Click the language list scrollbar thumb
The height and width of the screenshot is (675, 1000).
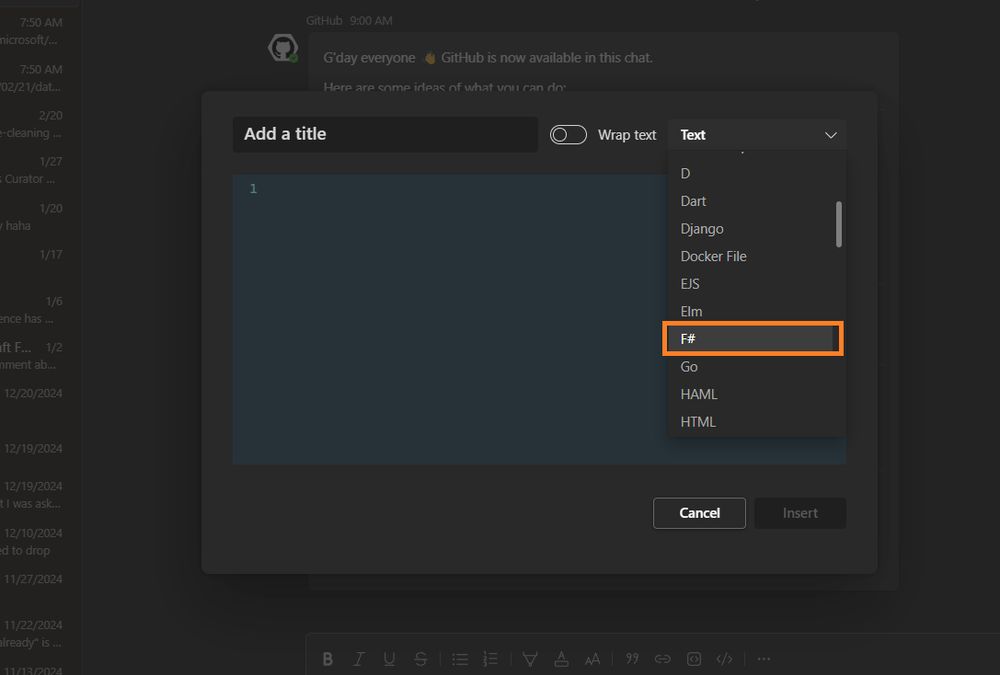[x=839, y=224]
